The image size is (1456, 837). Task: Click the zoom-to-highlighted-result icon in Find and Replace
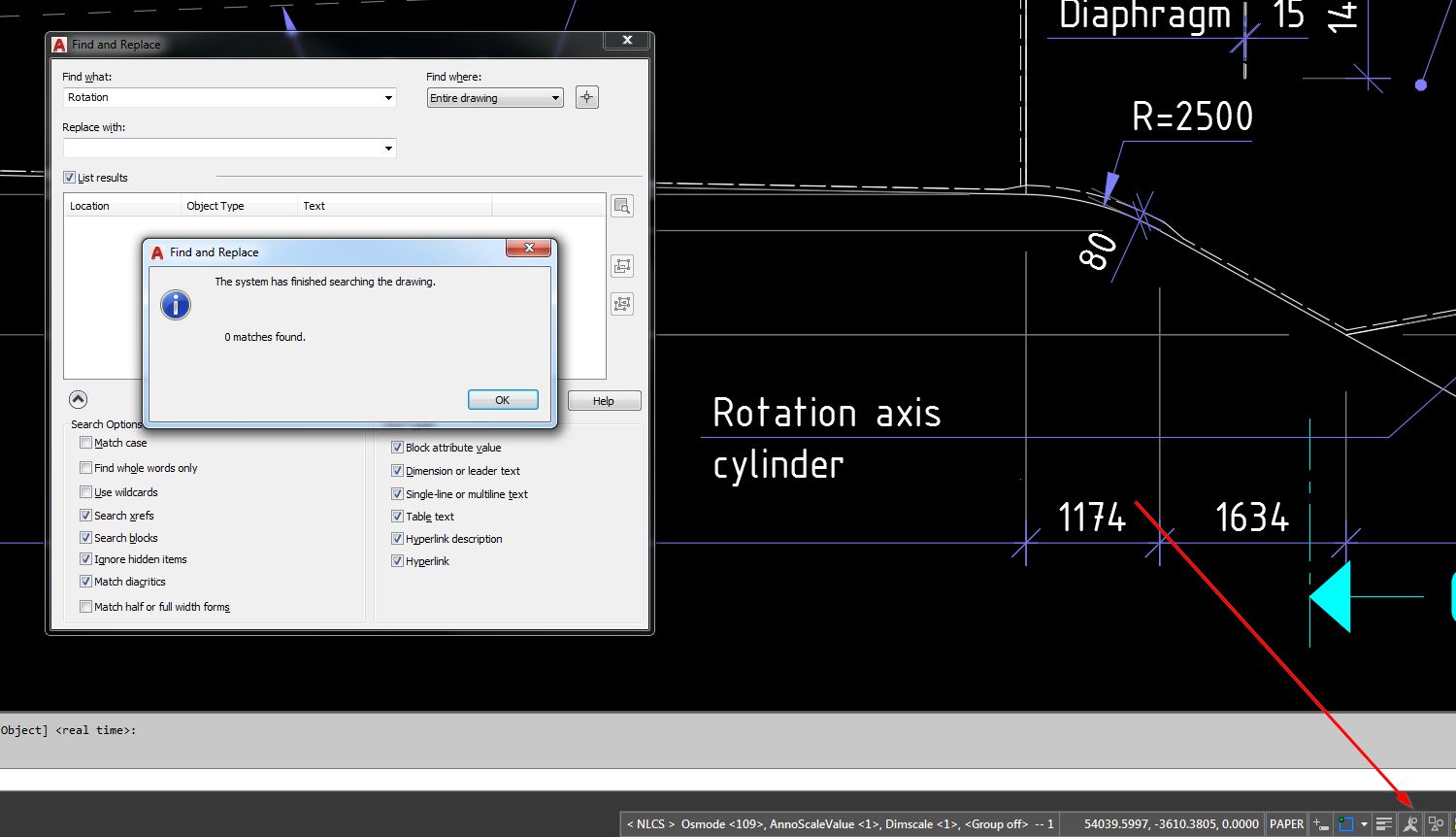(622, 206)
